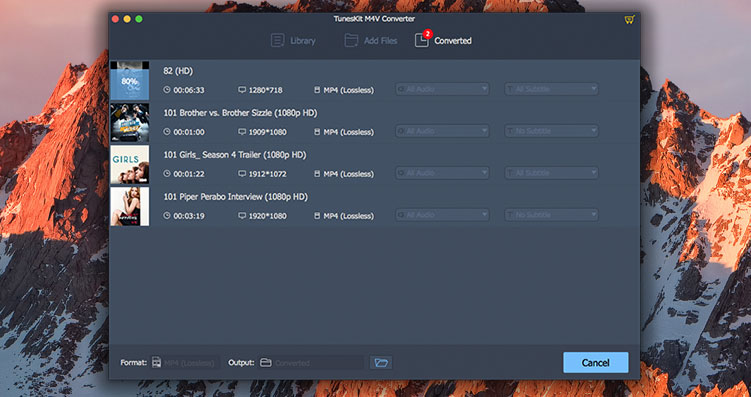Click the red notification badge showing 2
This screenshot has height=397, width=751.
point(428,34)
